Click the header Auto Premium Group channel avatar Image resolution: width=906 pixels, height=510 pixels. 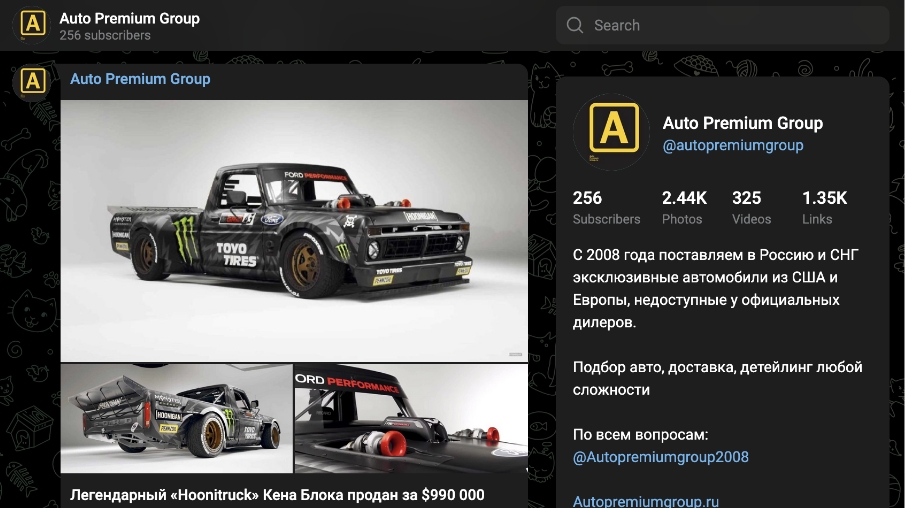(x=32, y=25)
